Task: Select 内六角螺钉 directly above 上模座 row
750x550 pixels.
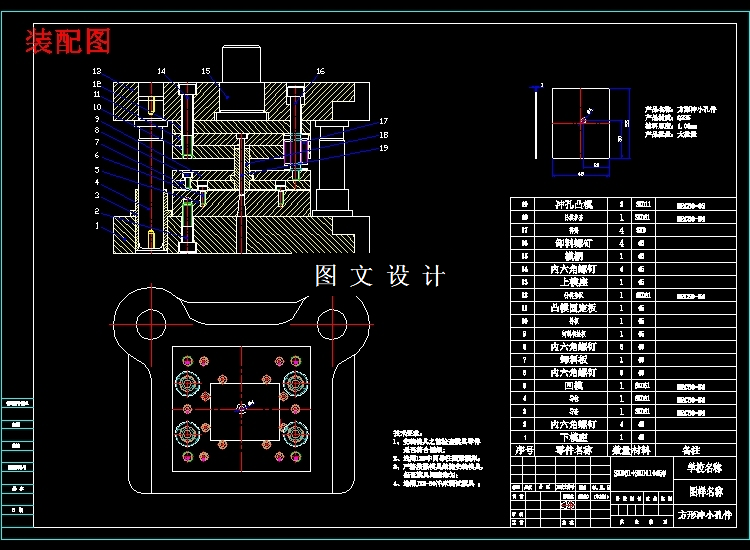Action: click(x=574, y=269)
